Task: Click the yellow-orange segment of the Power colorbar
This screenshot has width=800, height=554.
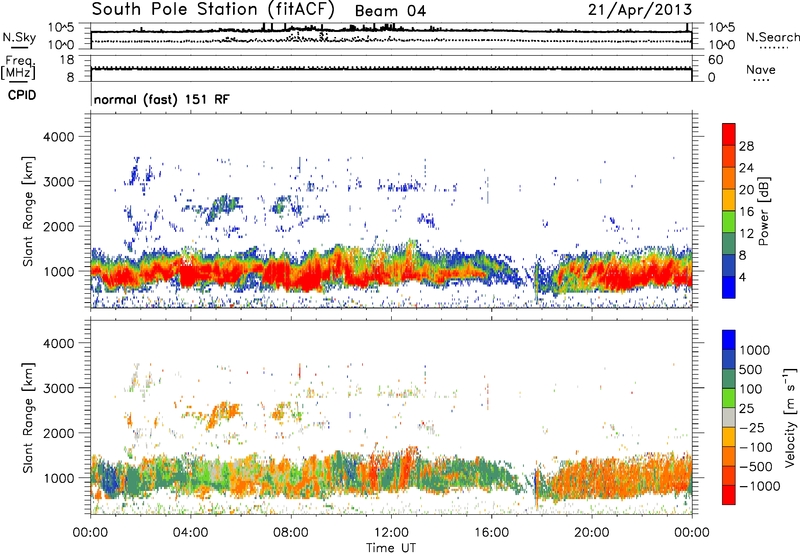Action: pyautogui.click(x=729, y=199)
